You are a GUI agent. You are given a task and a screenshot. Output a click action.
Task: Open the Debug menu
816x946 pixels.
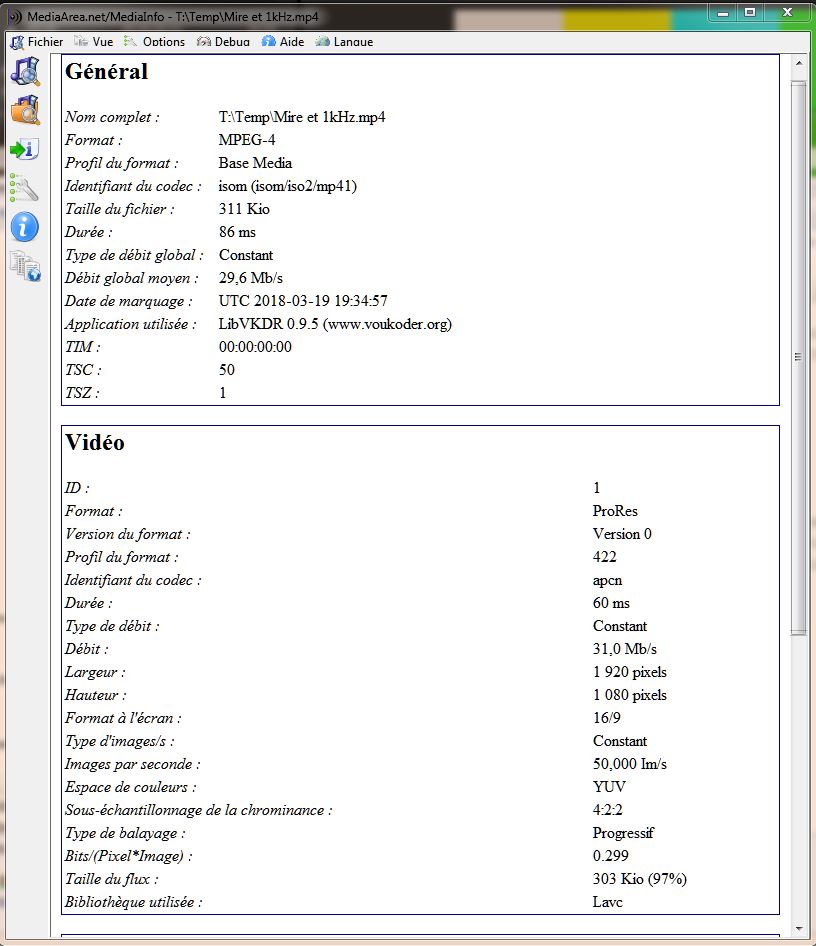coord(223,42)
